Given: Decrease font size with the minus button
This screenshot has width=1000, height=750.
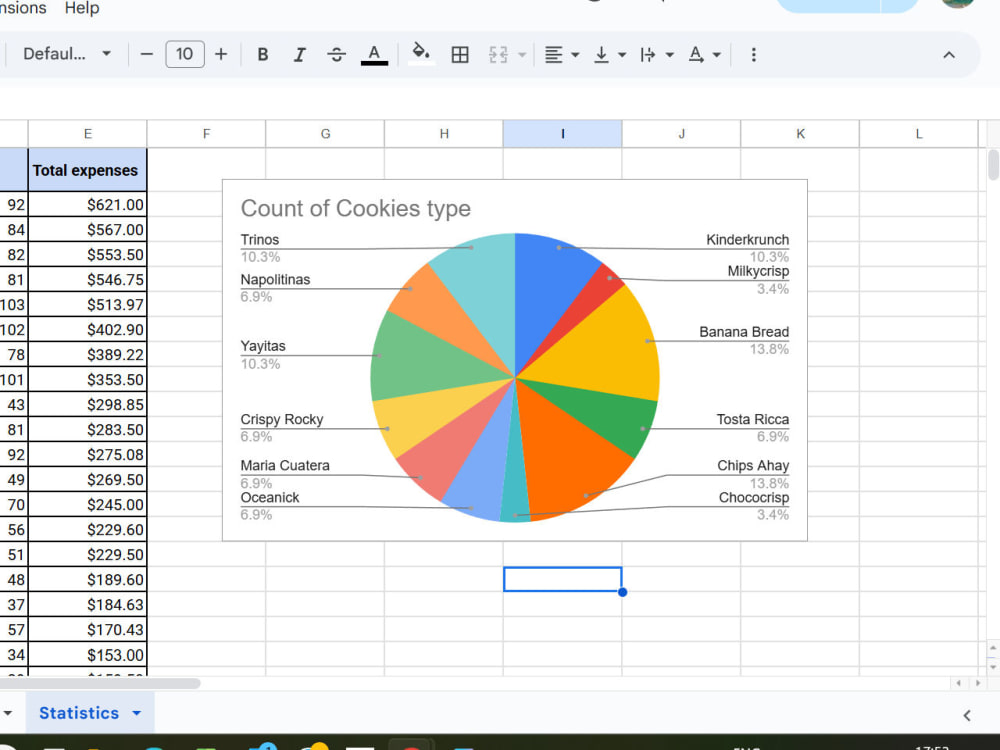Looking at the screenshot, I should click(147, 55).
